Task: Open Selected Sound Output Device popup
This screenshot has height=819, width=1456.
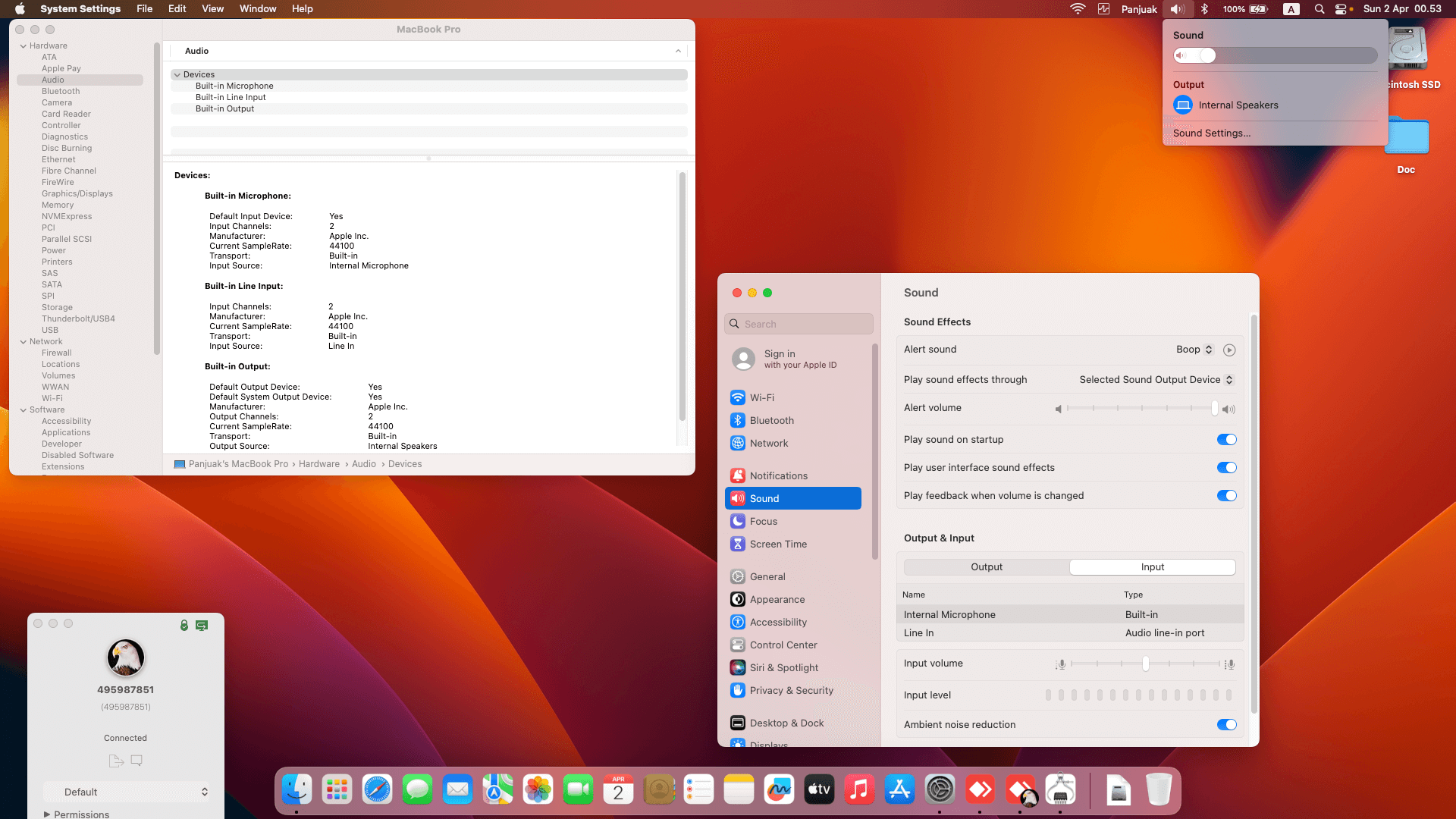Action: coord(1156,380)
